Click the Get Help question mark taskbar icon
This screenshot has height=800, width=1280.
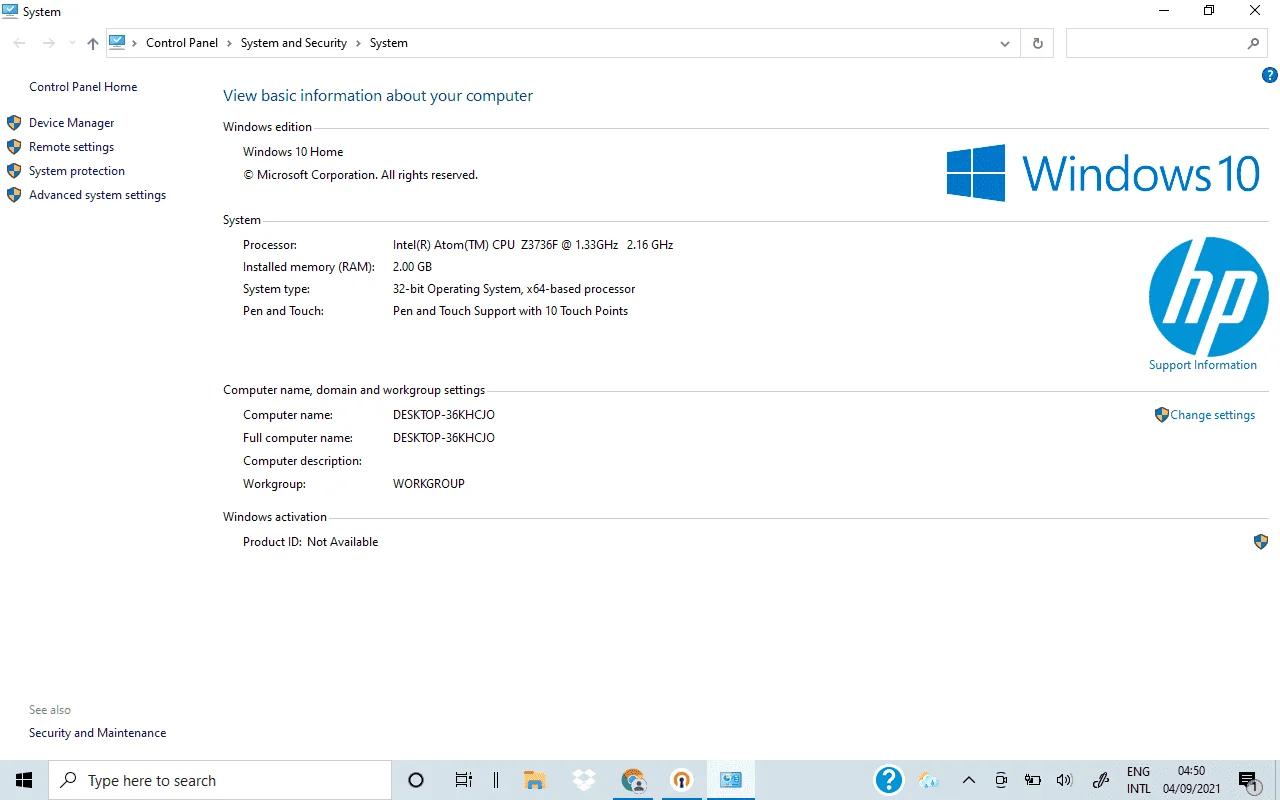pos(888,780)
